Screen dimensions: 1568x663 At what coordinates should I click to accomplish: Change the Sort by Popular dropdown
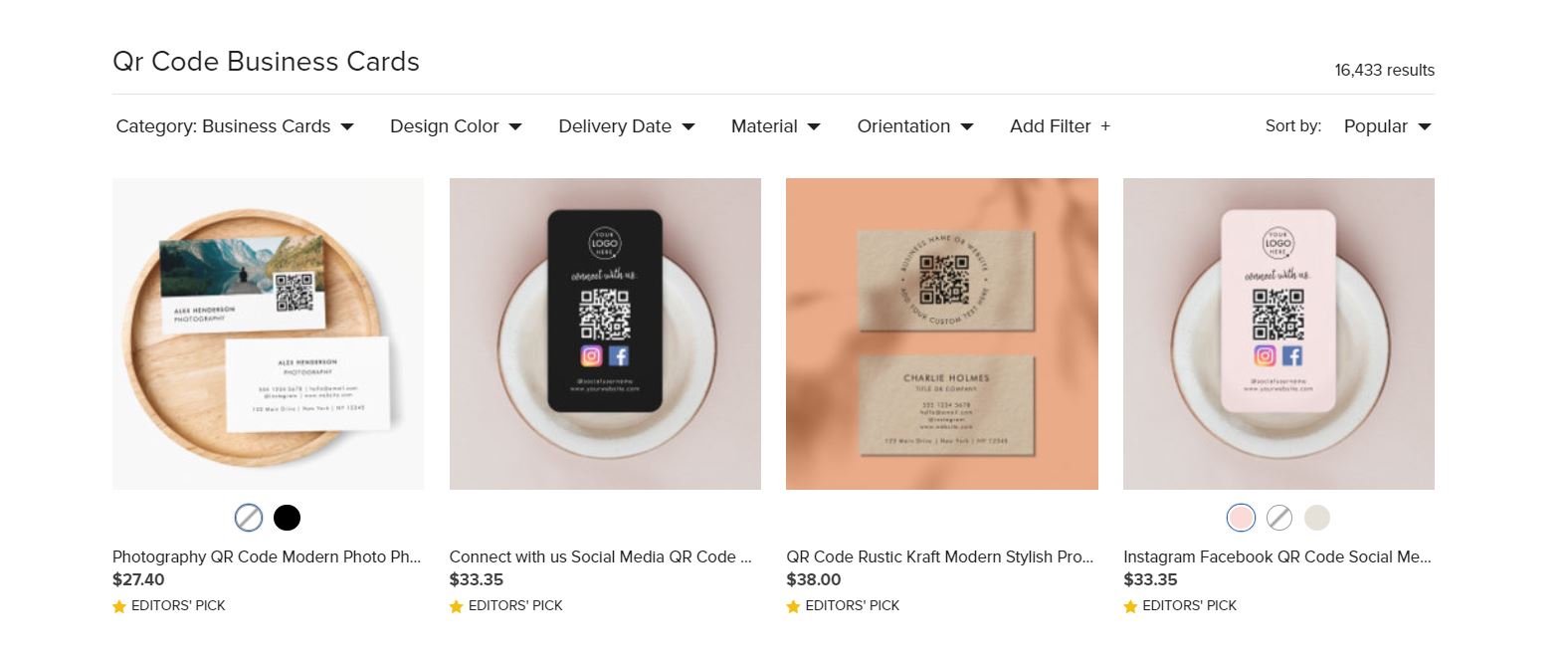pos(1385,126)
